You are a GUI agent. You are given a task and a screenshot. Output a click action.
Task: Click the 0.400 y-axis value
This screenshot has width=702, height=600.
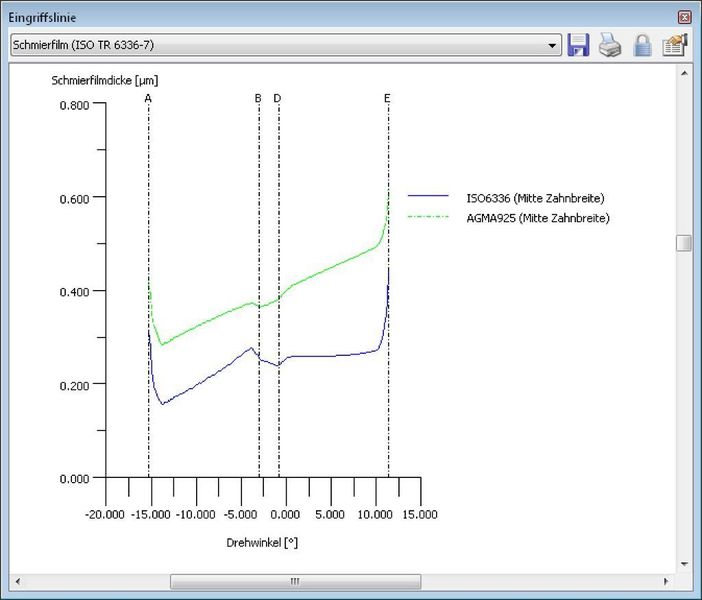point(74,292)
